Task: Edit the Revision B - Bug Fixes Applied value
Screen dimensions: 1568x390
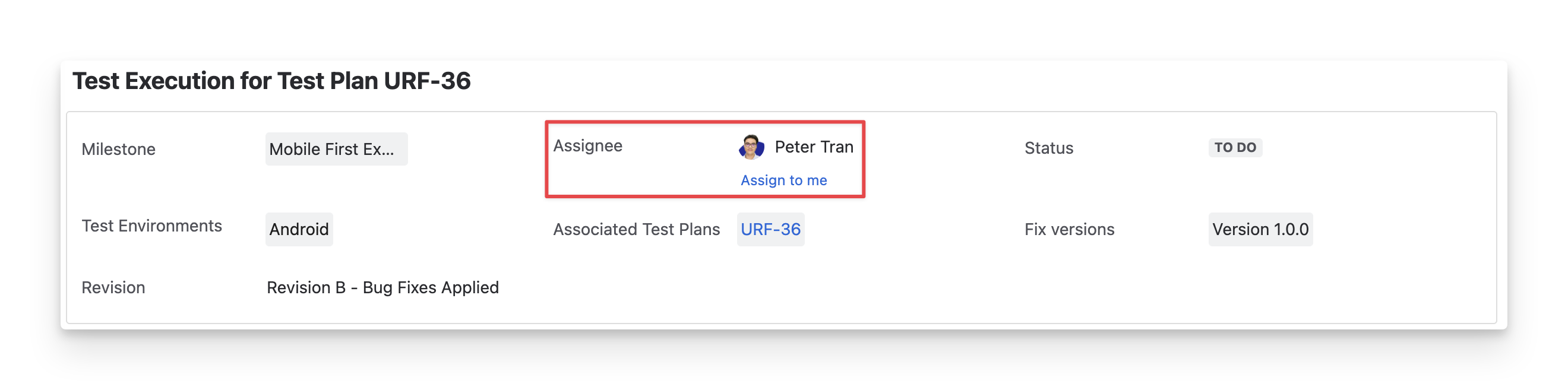Action: pos(382,287)
